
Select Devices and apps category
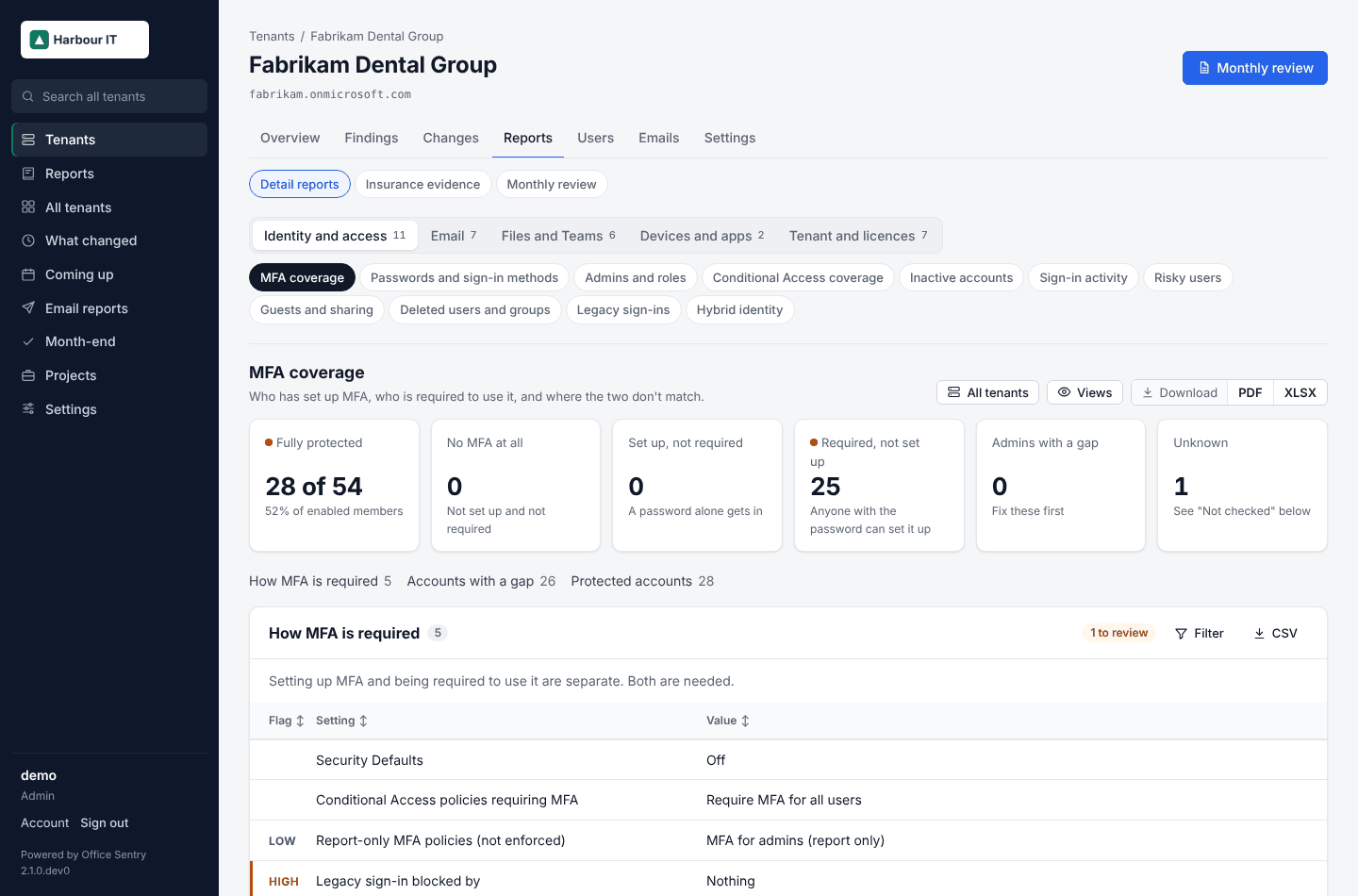click(703, 236)
